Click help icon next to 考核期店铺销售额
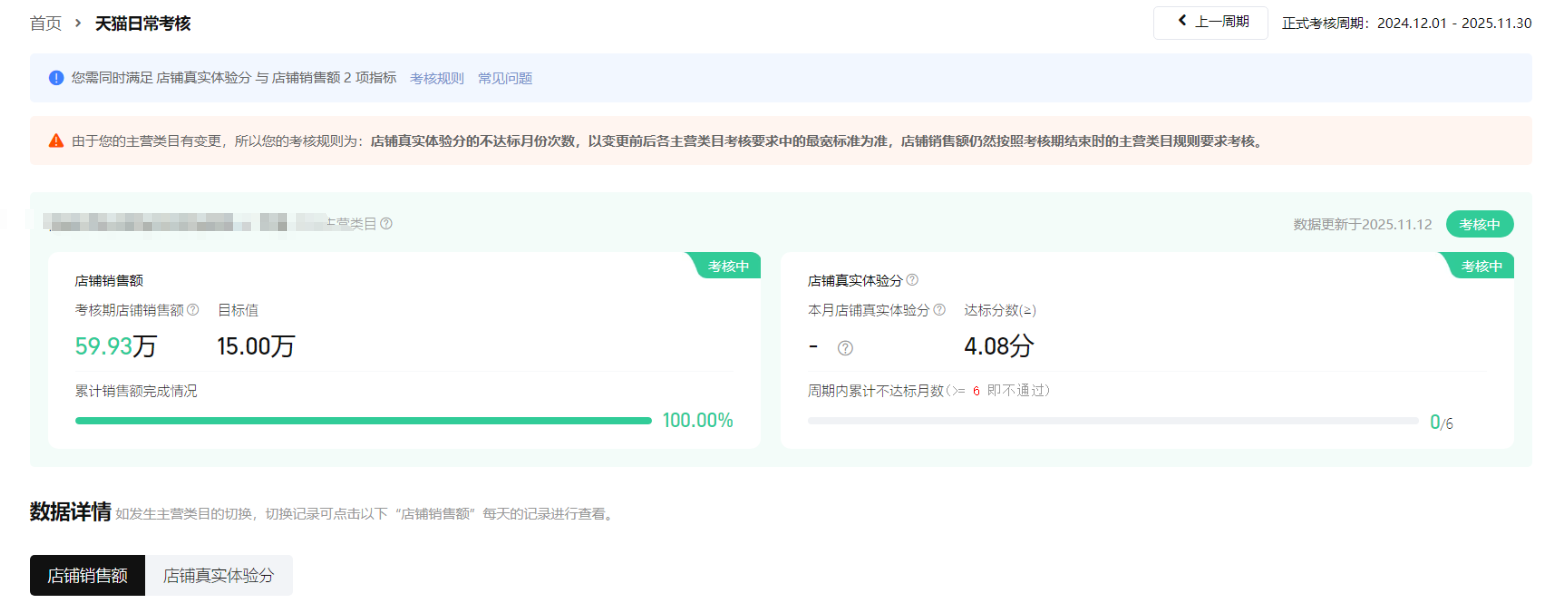Screen dimensions: 1559x597 click(x=193, y=310)
